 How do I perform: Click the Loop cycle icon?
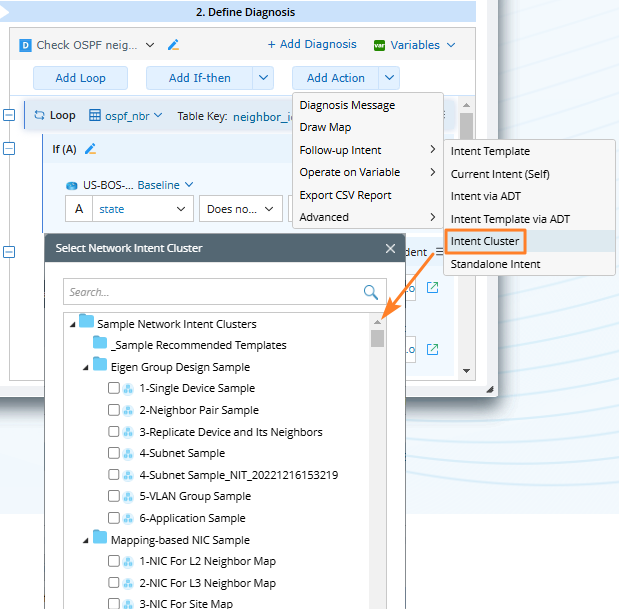click(39, 115)
